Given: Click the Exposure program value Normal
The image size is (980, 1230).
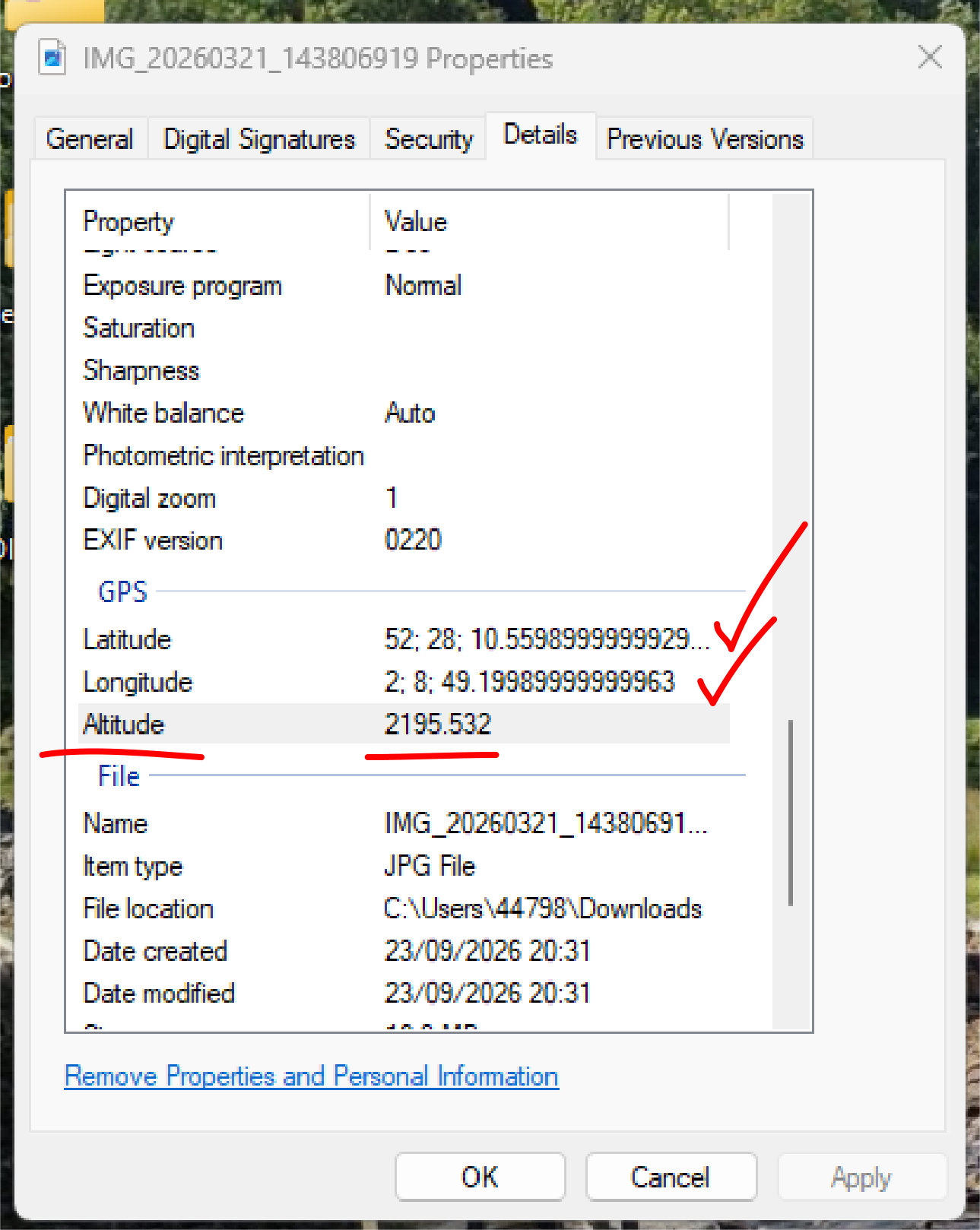Looking at the screenshot, I should click(x=423, y=286).
